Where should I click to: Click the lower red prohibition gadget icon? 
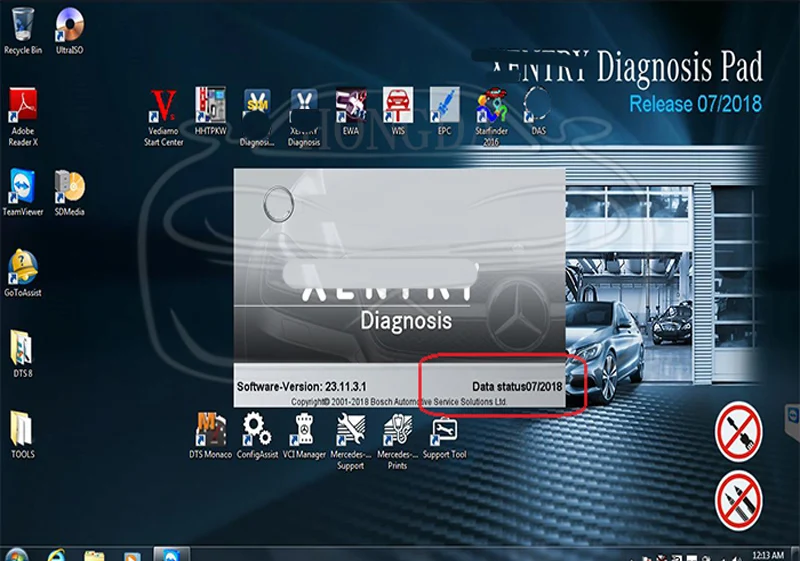tap(738, 501)
